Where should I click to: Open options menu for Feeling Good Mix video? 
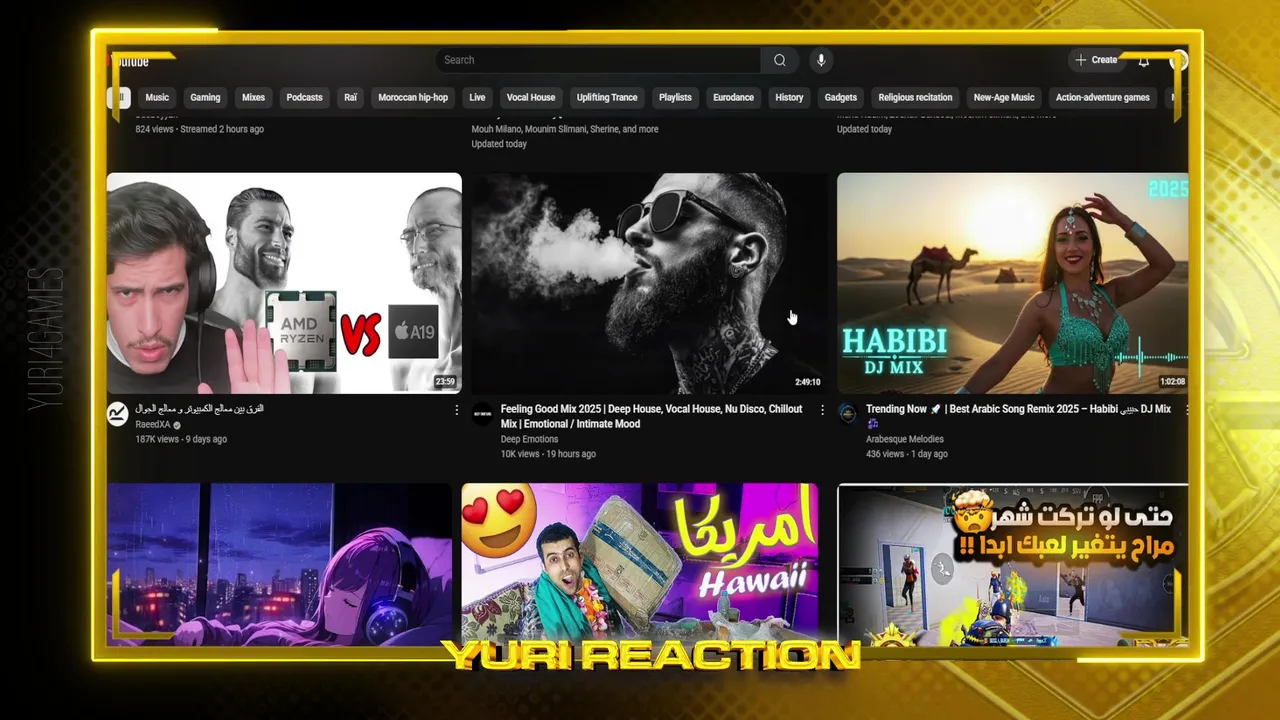coord(822,410)
